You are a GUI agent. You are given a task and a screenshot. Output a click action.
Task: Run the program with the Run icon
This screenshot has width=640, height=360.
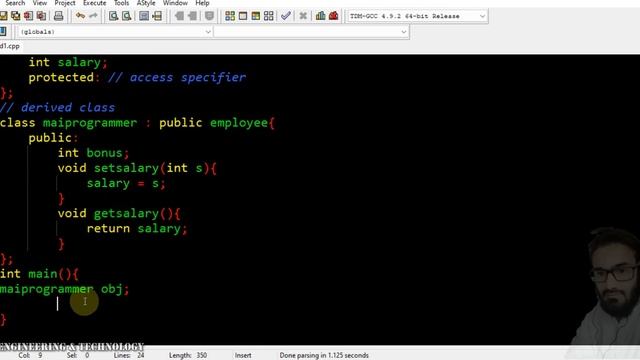[x=243, y=16]
